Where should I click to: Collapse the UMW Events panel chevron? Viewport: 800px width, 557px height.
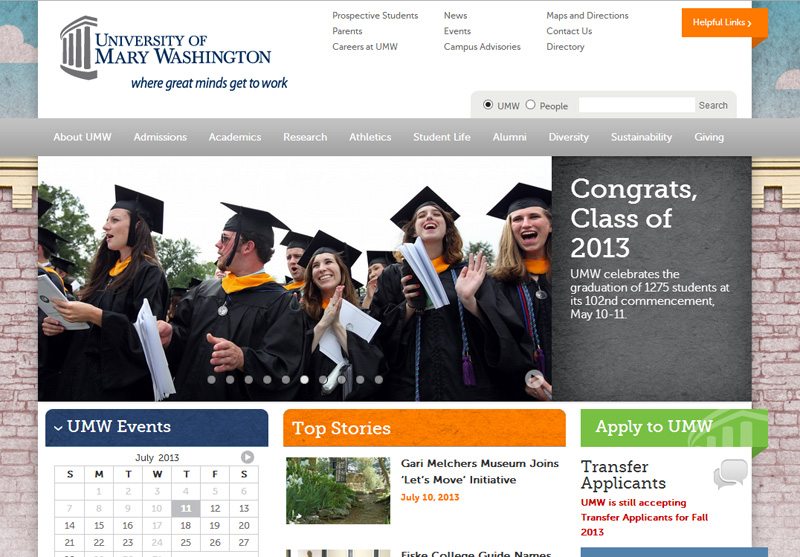coord(58,428)
